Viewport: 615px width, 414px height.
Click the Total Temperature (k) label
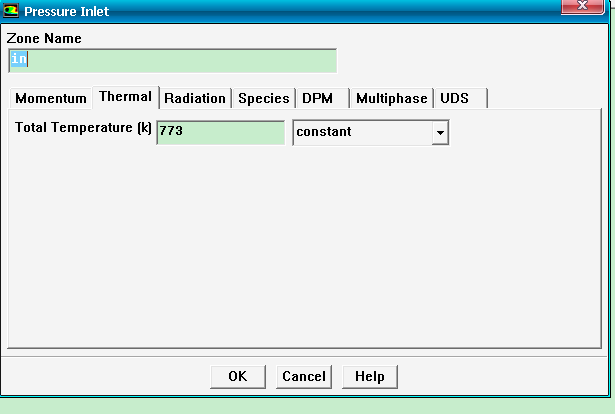[x=83, y=129]
